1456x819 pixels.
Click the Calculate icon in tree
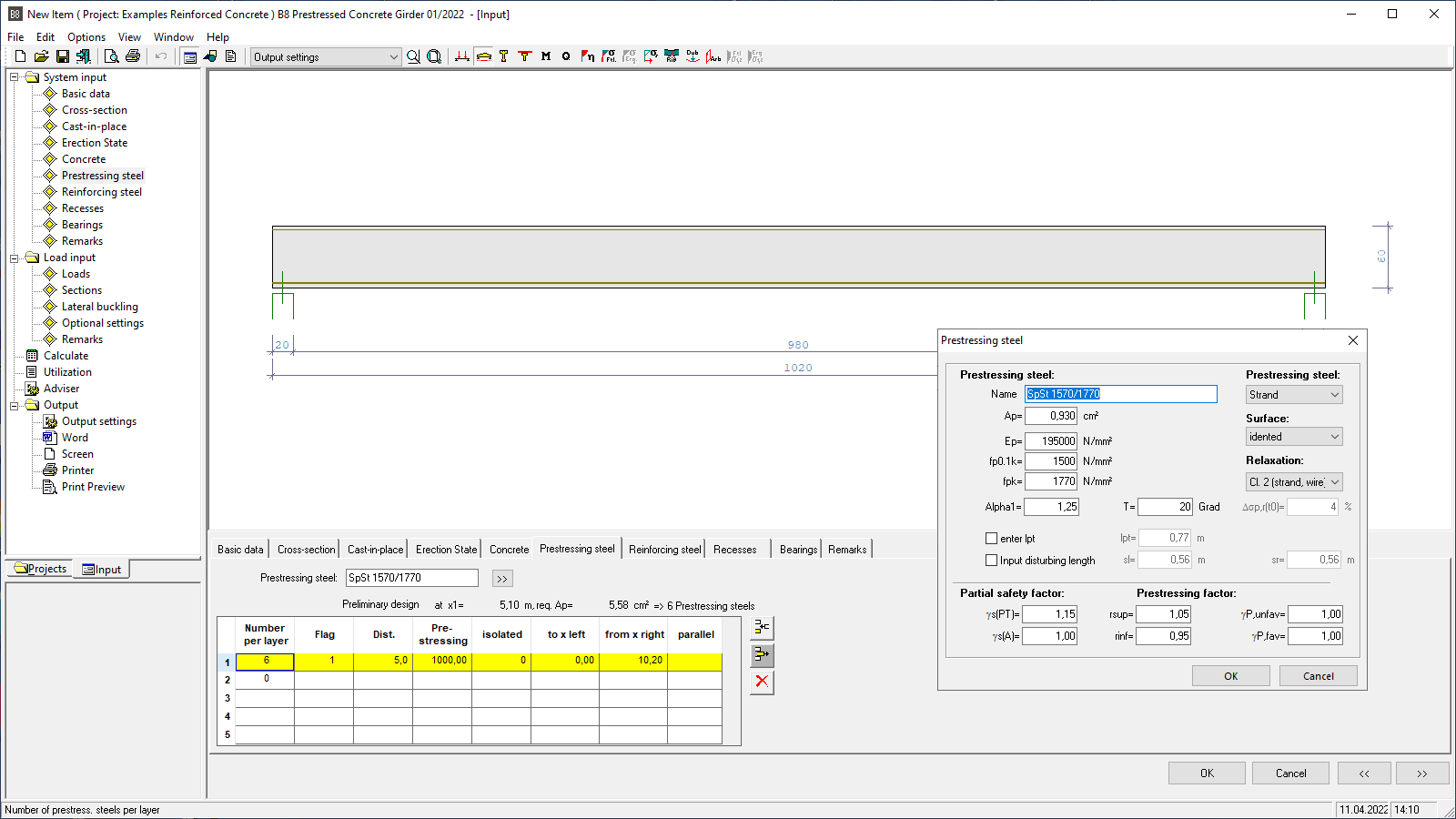[x=32, y=356]
